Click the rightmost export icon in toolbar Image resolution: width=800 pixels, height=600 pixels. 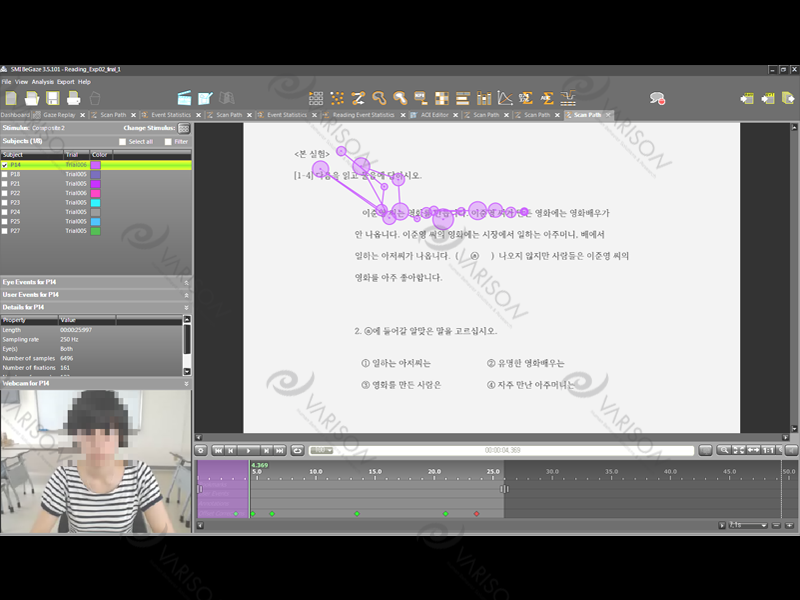tap(788, 98)
